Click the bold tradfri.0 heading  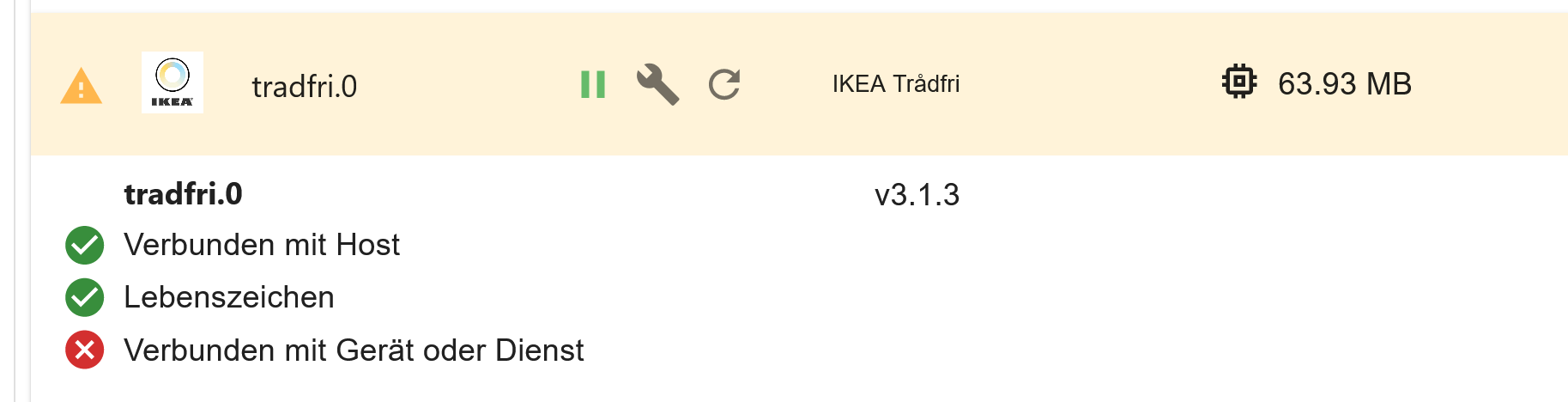point(183,194)
